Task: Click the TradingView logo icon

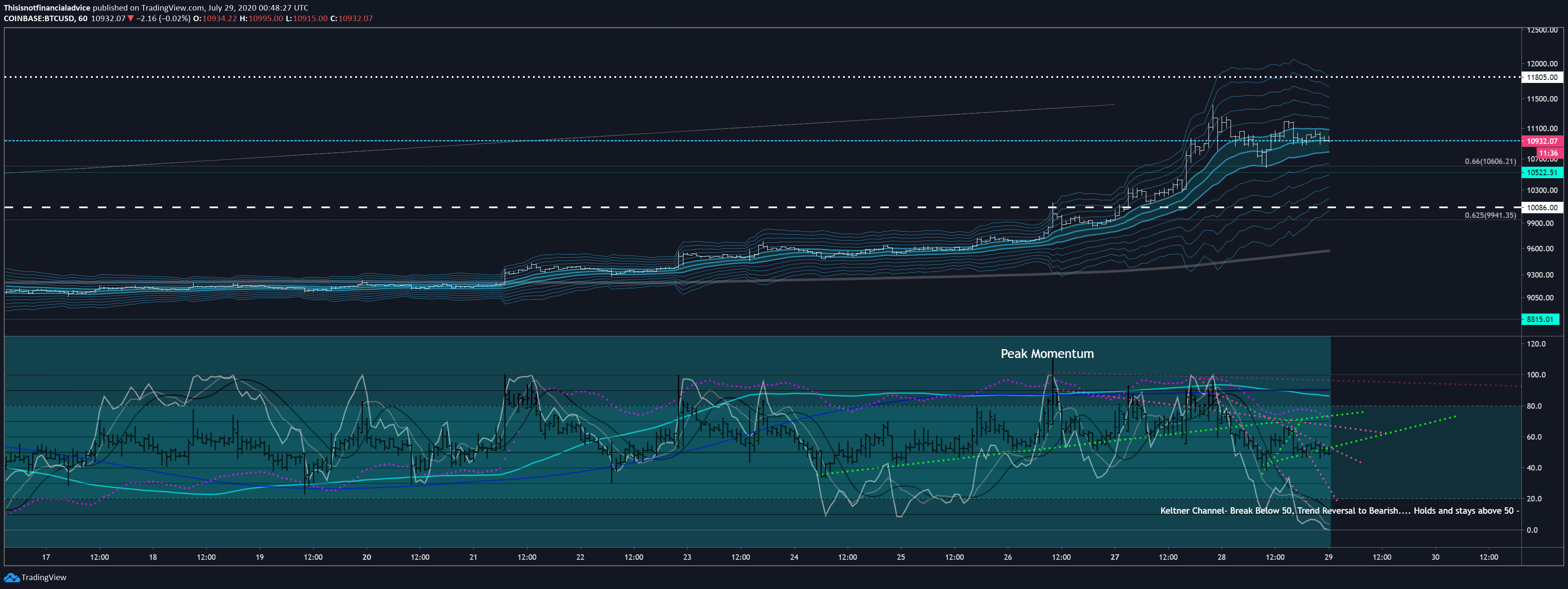Action: tap(11, 578)
